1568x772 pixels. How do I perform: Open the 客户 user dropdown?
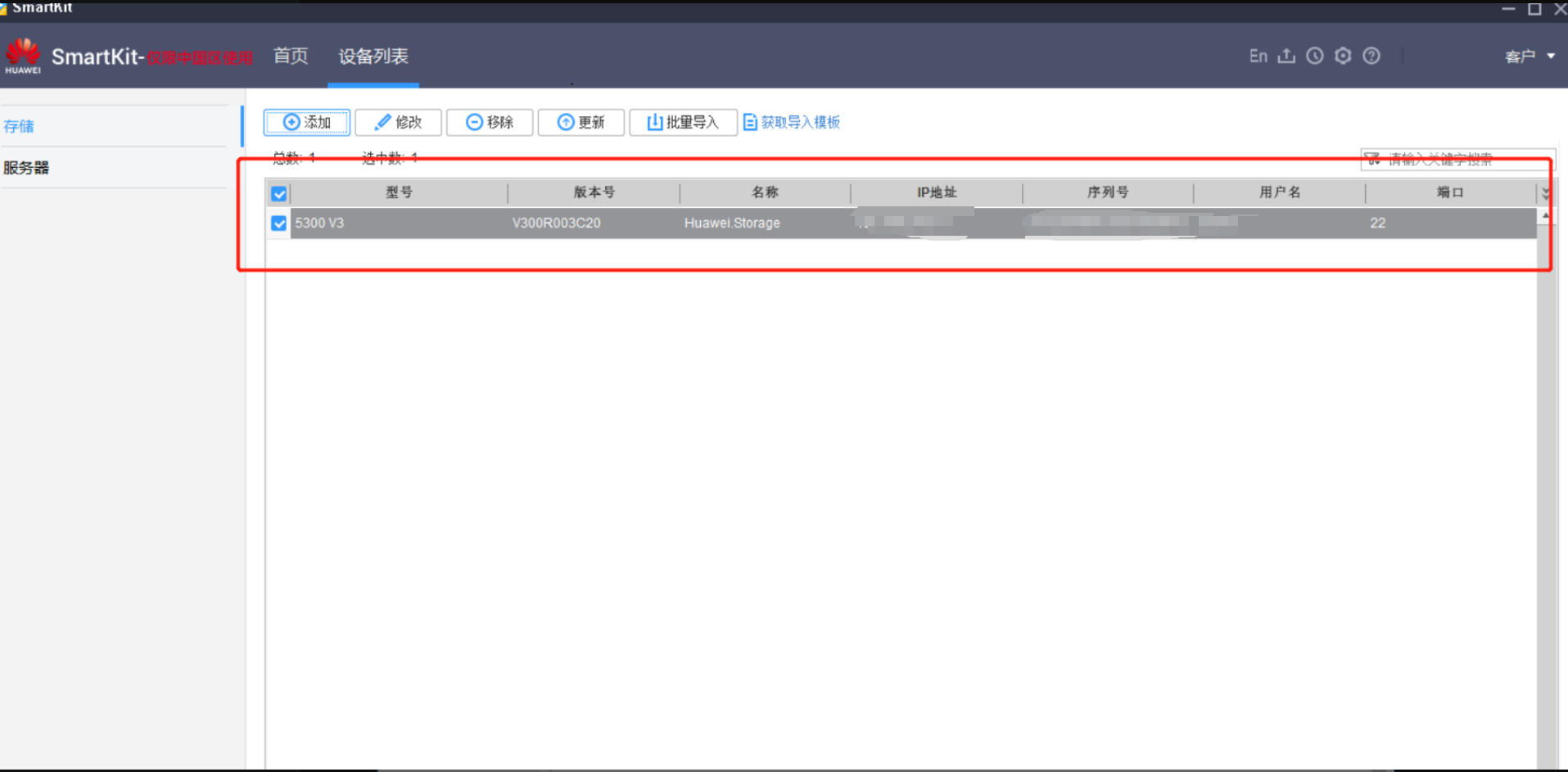pyautogui.click(x=1530, y=56)
